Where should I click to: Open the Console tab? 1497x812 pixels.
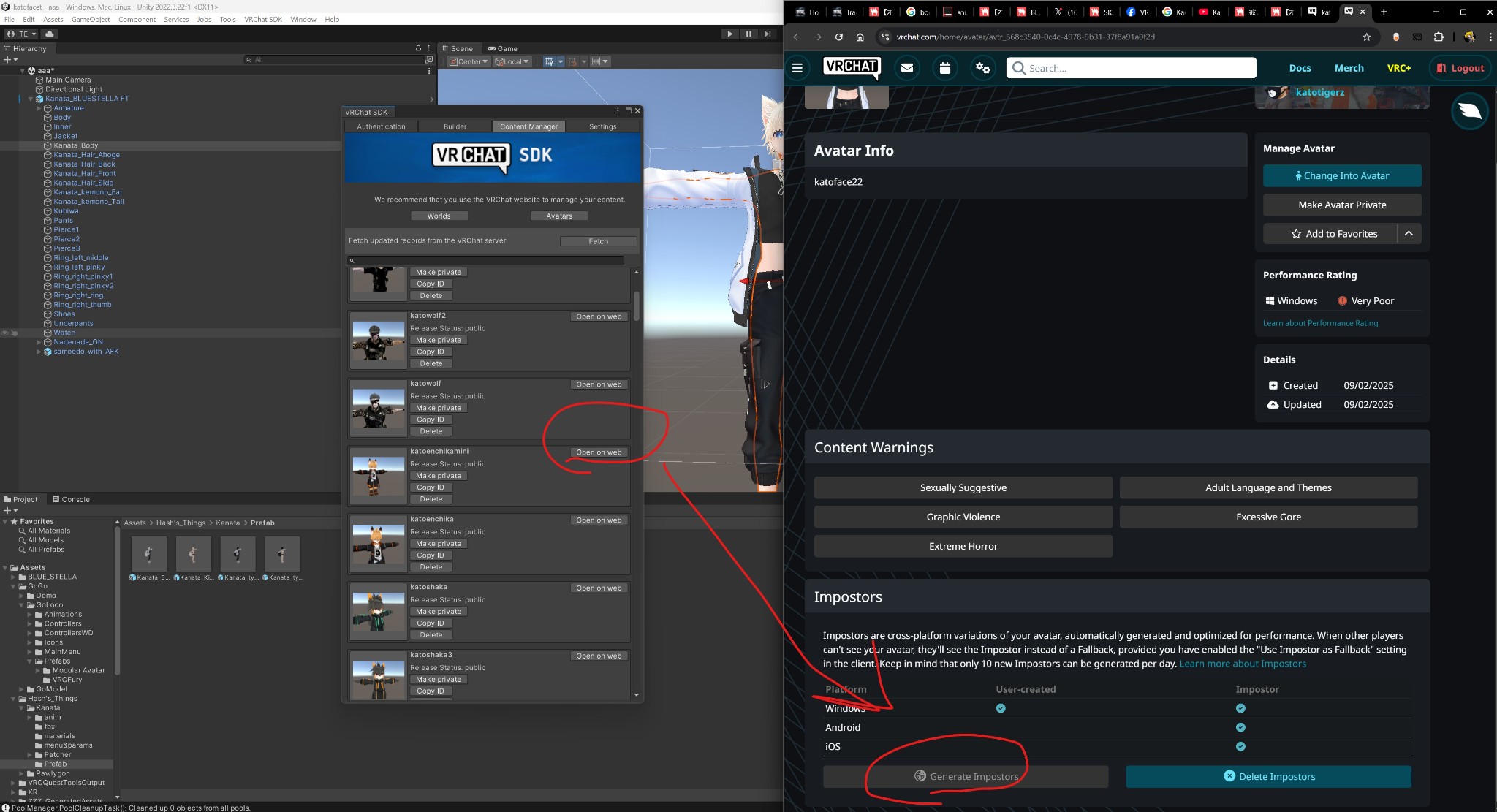(71, 499)
